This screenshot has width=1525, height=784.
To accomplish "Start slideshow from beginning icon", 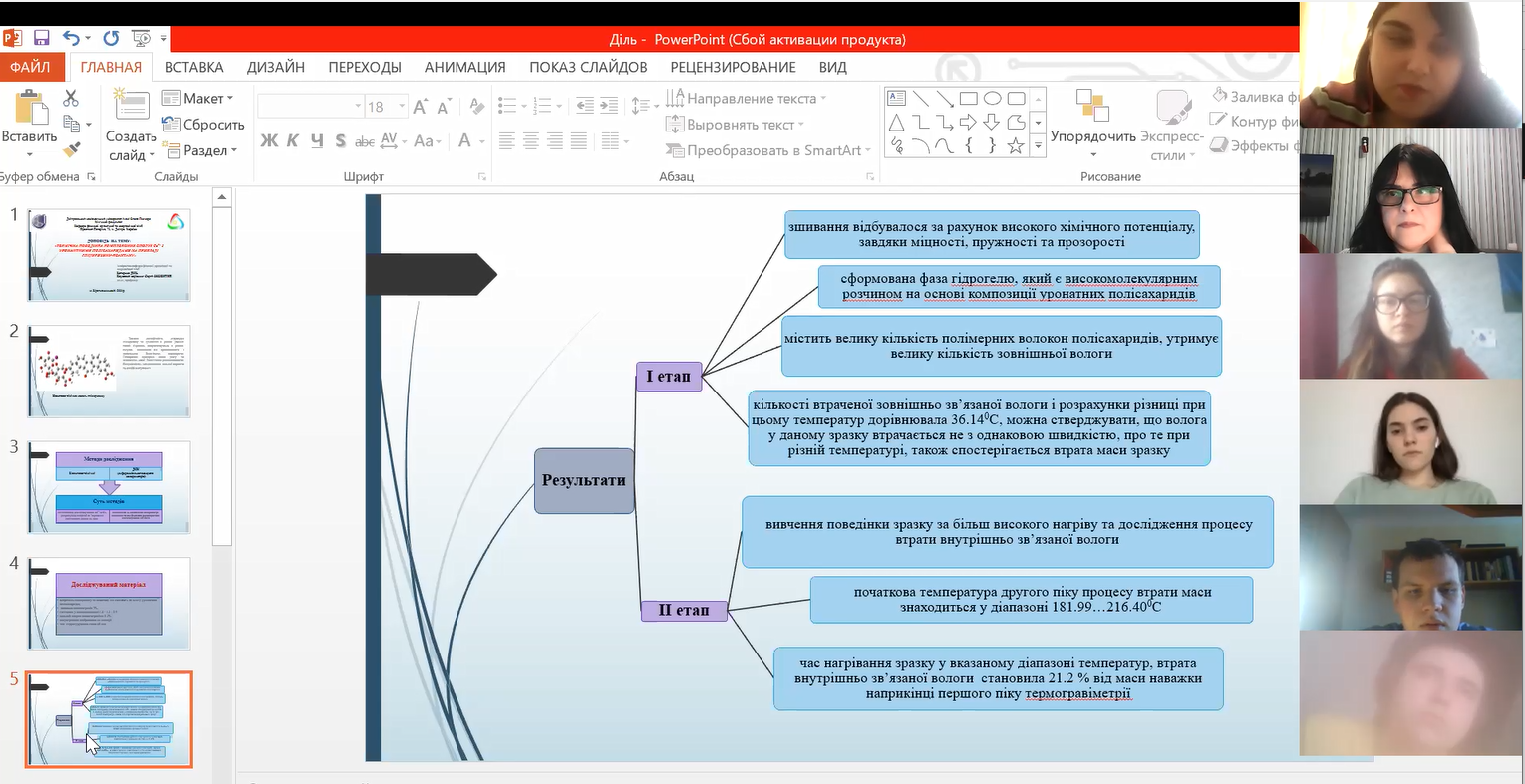I will pyautogui.click(x=142, y=39).
